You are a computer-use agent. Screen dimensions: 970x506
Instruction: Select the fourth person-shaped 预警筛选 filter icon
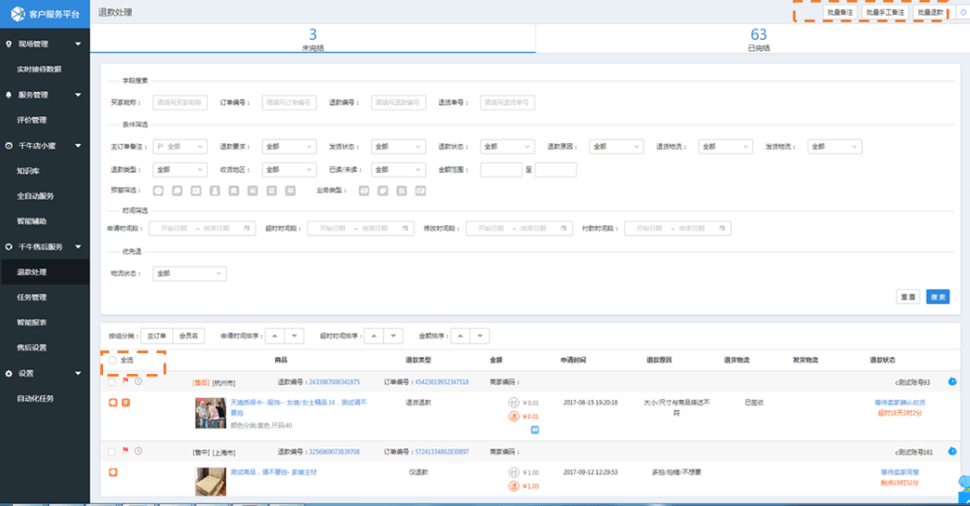click(x=215, y=191)
